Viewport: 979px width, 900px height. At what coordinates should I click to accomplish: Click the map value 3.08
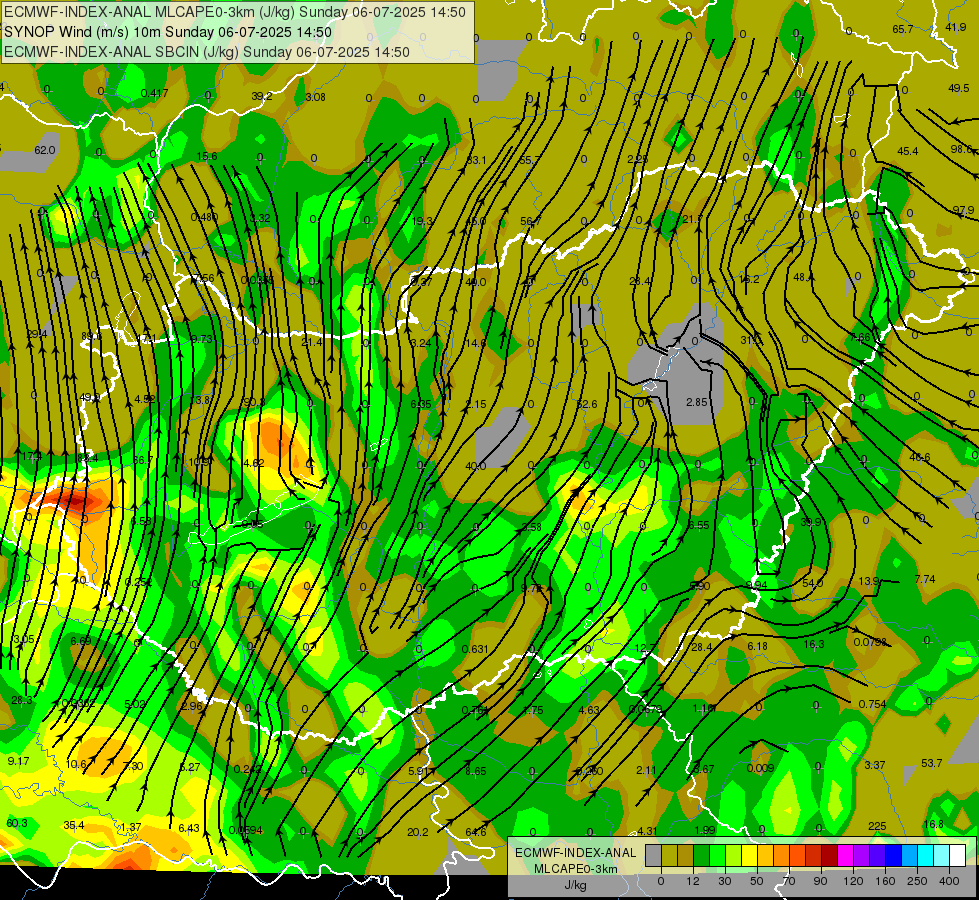(315, 97)
